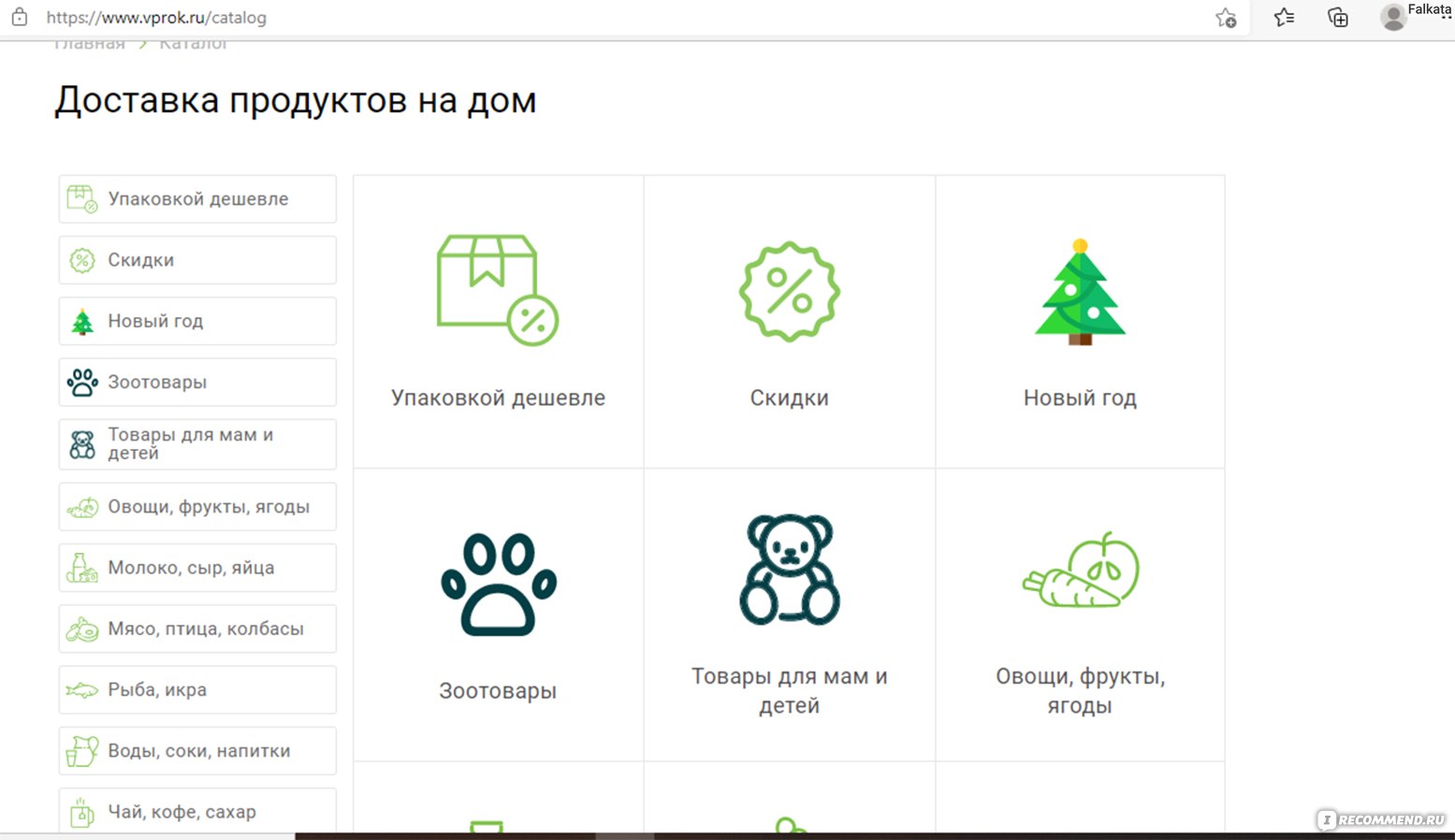Image resolution: width=1455 pixels, height=840 pixels.
Task: Click the large carrot and apple tile icon
Action: 1081,570
